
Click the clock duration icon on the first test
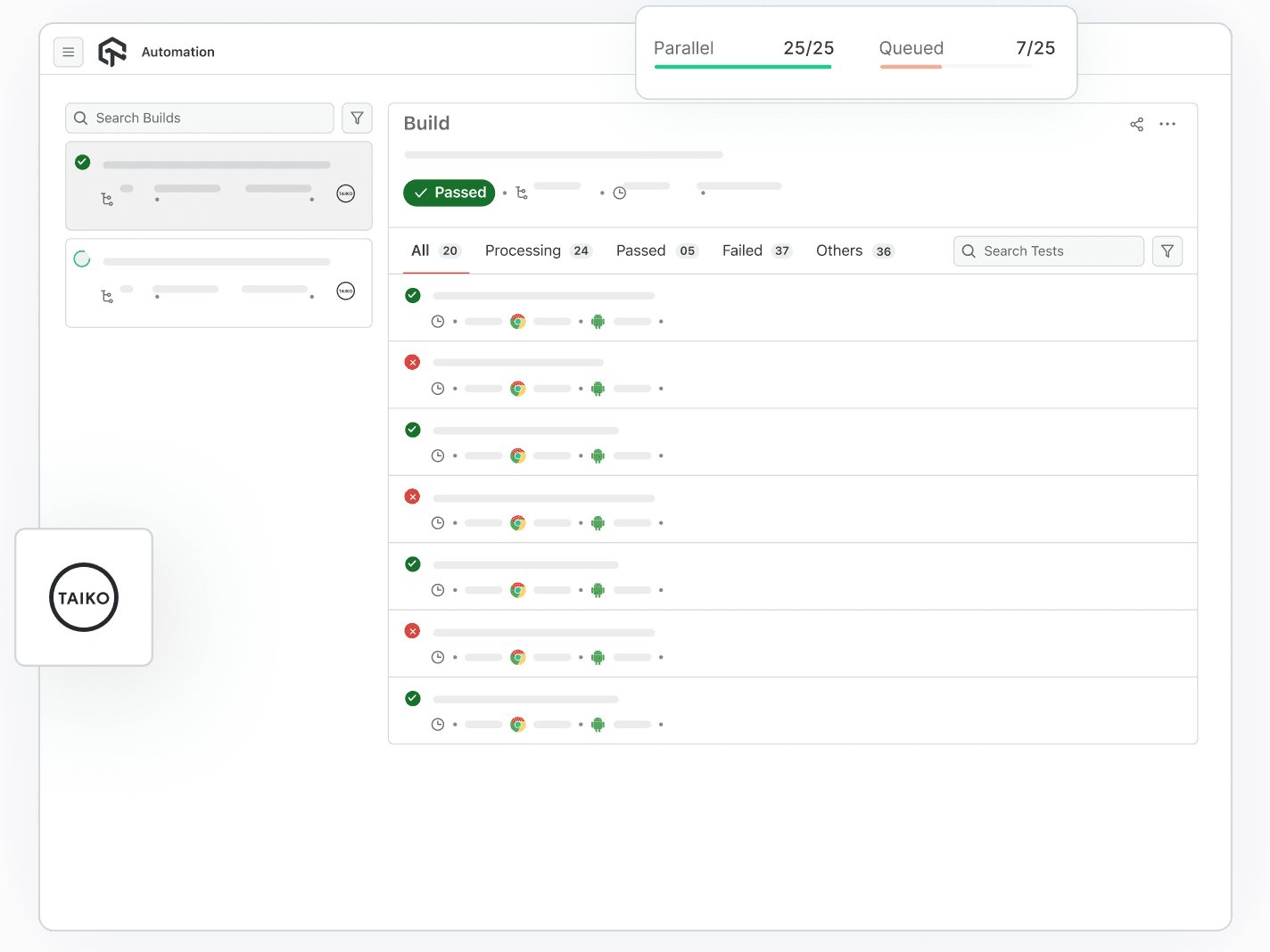point(439,321)
